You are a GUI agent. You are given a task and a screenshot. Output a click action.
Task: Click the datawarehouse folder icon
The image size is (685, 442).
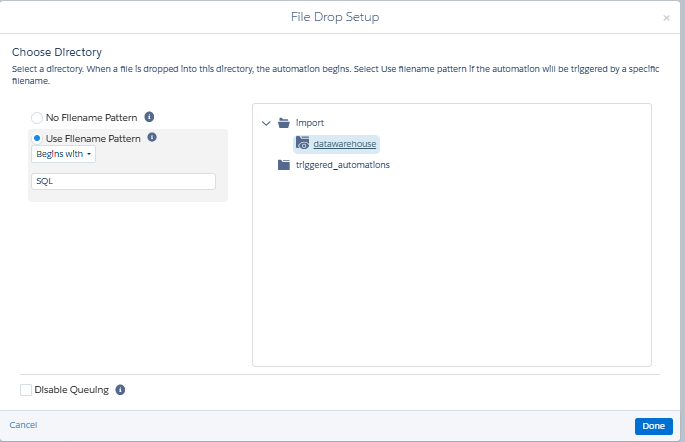pos(302,144)
